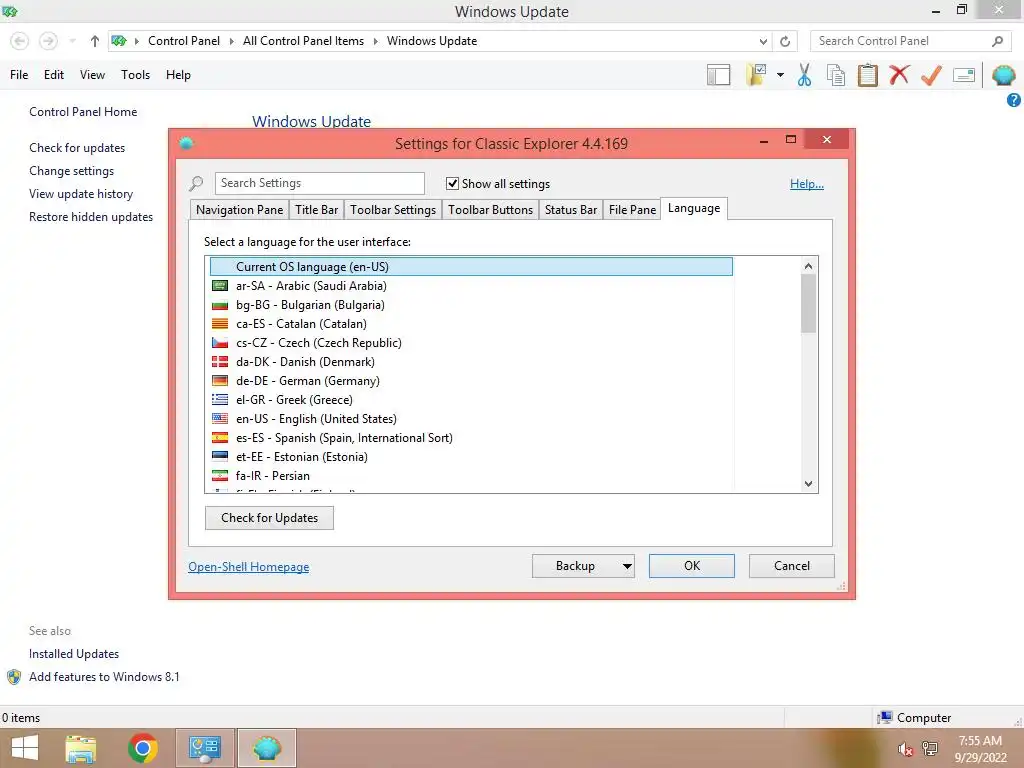
Task: Open the Edit menu
Action: [x=54, y=75]
